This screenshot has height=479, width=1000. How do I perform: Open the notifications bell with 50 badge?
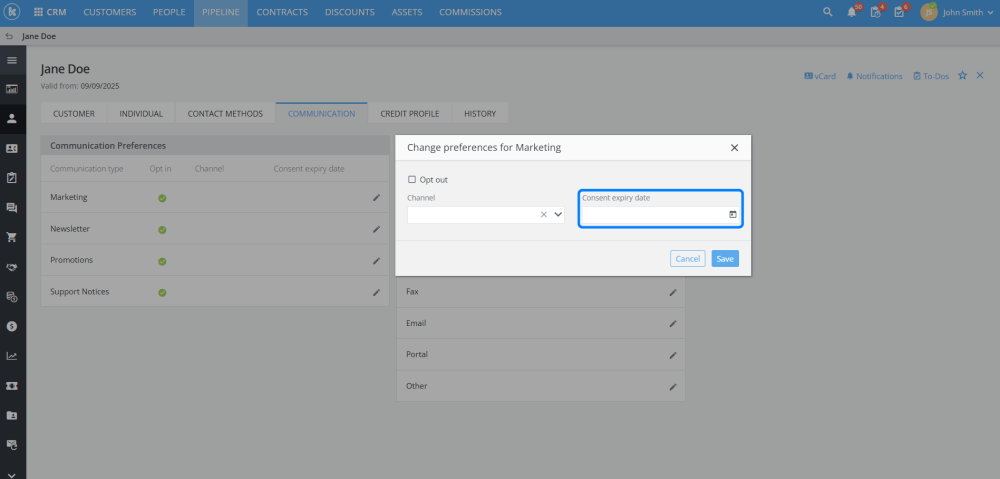(x=852, y=12)
